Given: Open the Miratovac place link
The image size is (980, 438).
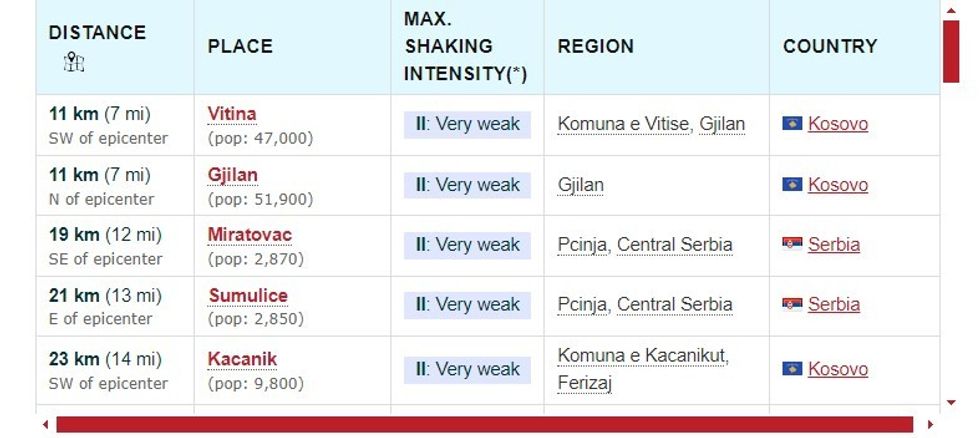Looking at the screenshot, I should (x=250, y=235).
